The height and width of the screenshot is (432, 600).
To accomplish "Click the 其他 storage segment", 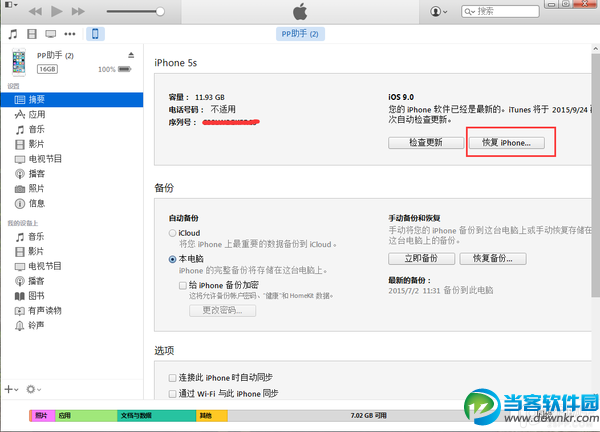I will (x=212, y=416).
